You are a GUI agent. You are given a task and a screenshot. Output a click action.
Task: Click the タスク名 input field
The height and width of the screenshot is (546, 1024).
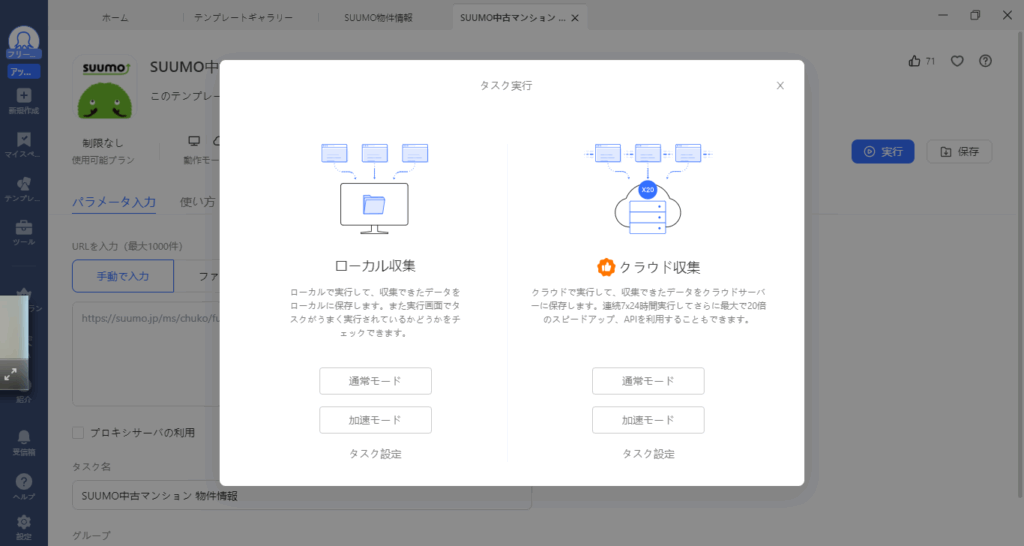302,496
